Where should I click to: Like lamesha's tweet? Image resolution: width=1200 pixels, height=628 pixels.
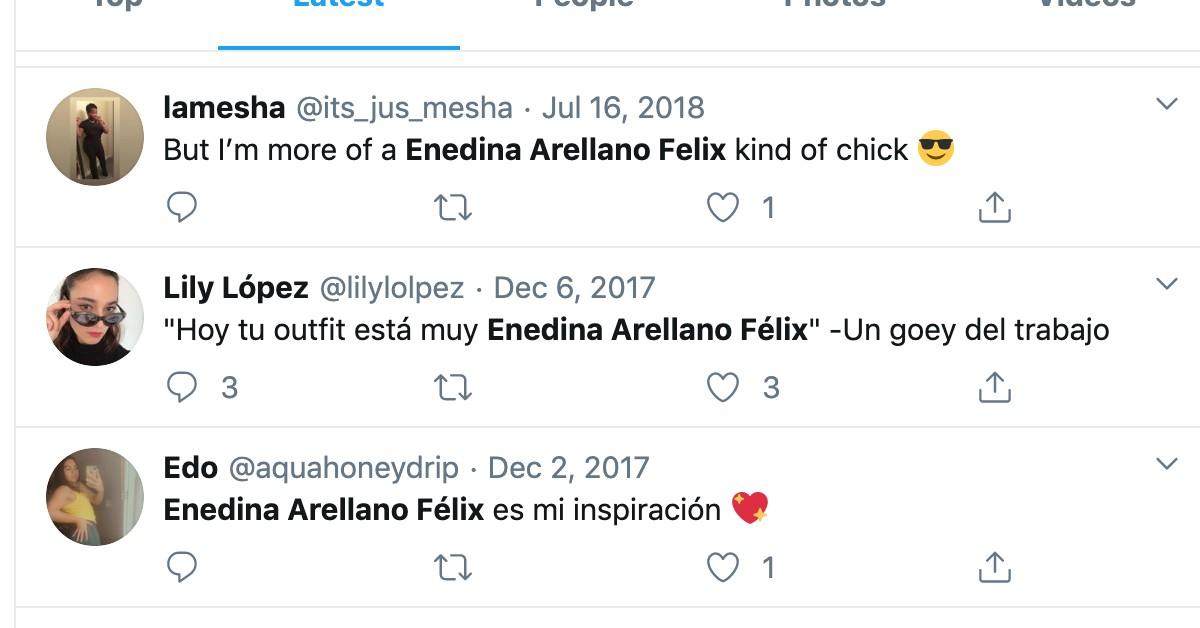(722, 208)
